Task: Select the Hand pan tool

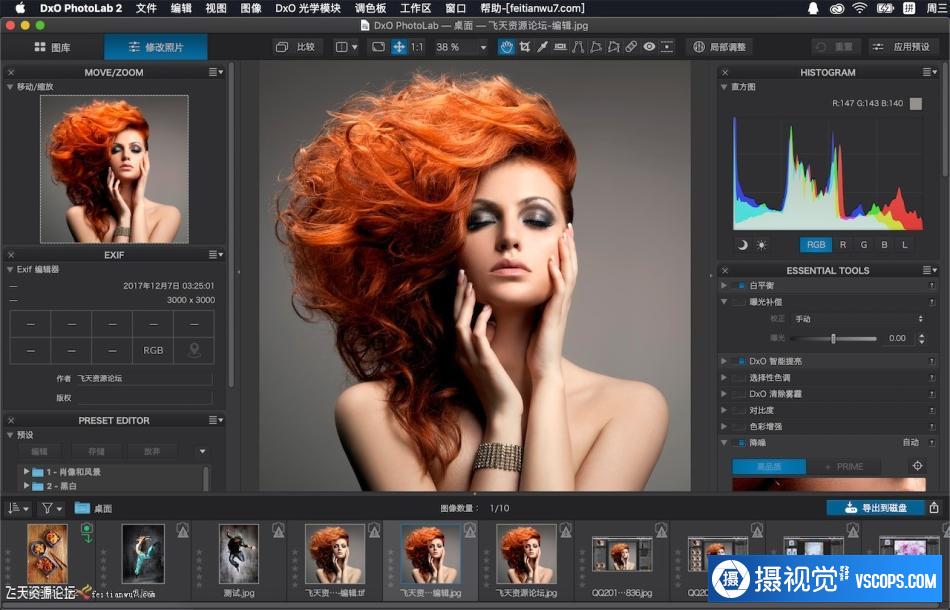Action: (x=507, y=47)
